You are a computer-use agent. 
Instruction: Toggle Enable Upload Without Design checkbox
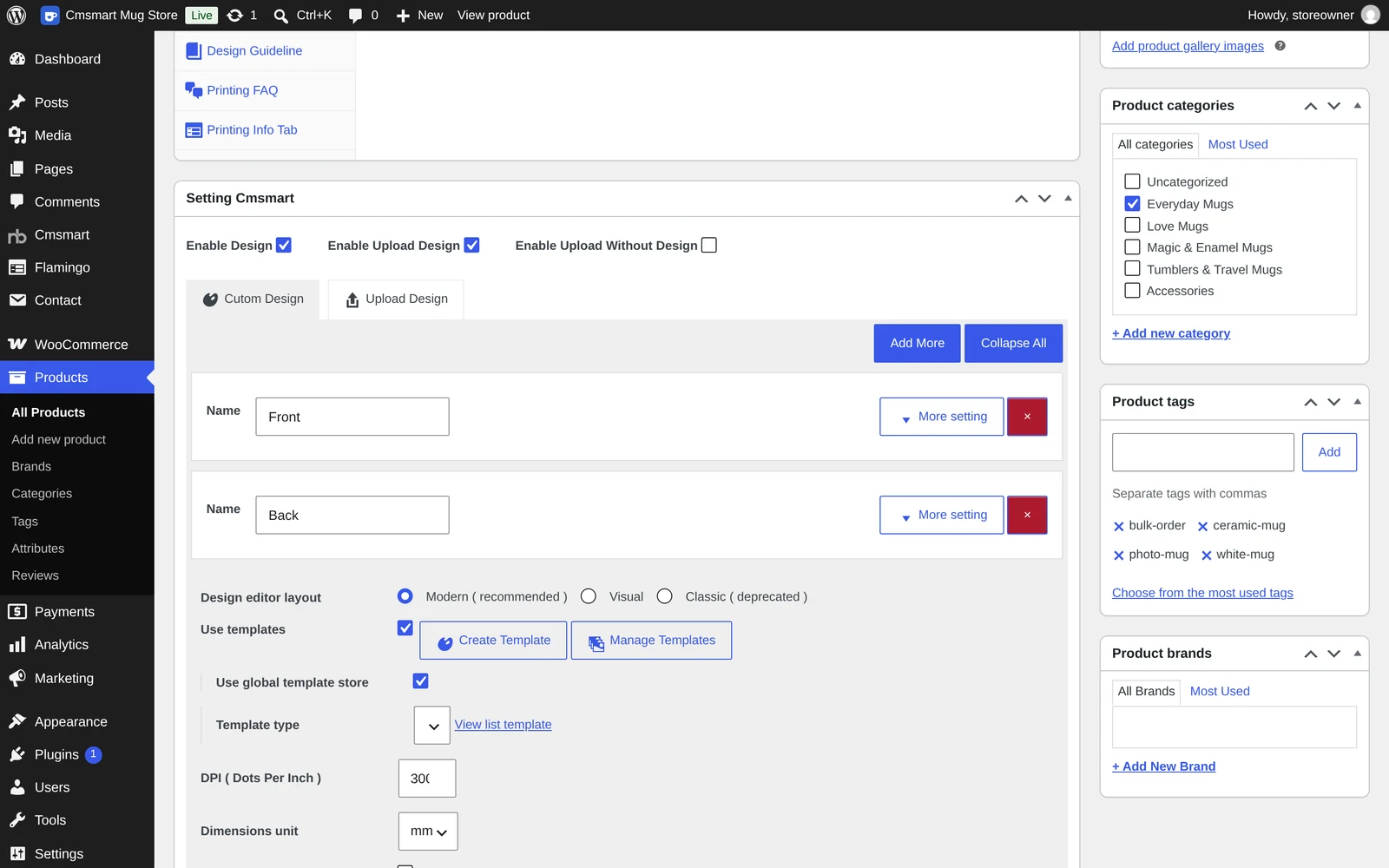(709, 246)
